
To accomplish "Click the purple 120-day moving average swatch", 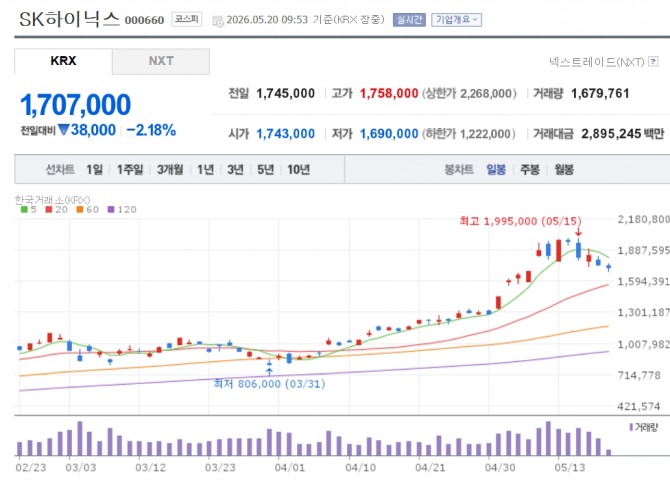I will [x=111, y=209].
